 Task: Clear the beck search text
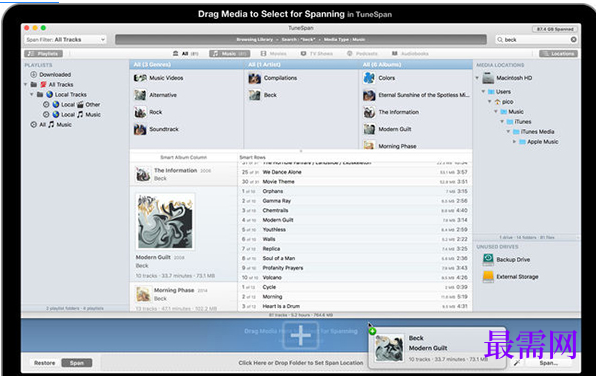pyautogui.click(x=573, y=40)
